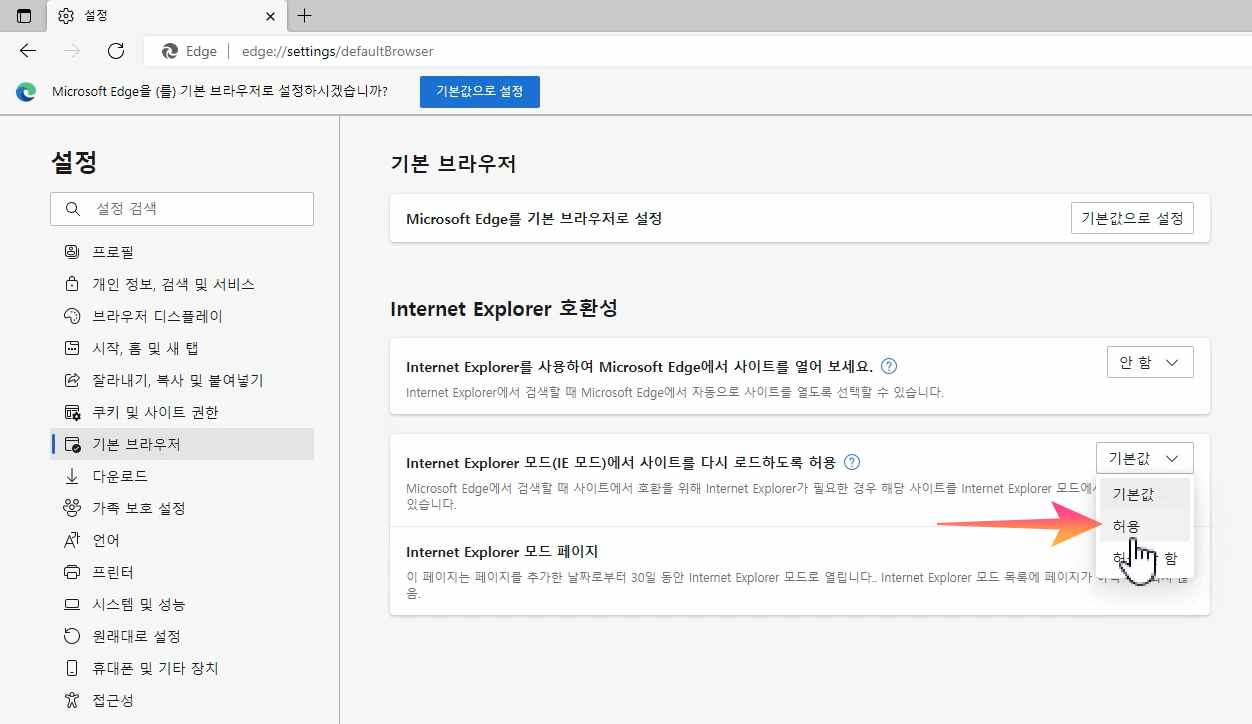The width and height of the screenshot is (1252, 724).
Task: Click the 프로필 sidebar icon
Action: pos(72,252)
